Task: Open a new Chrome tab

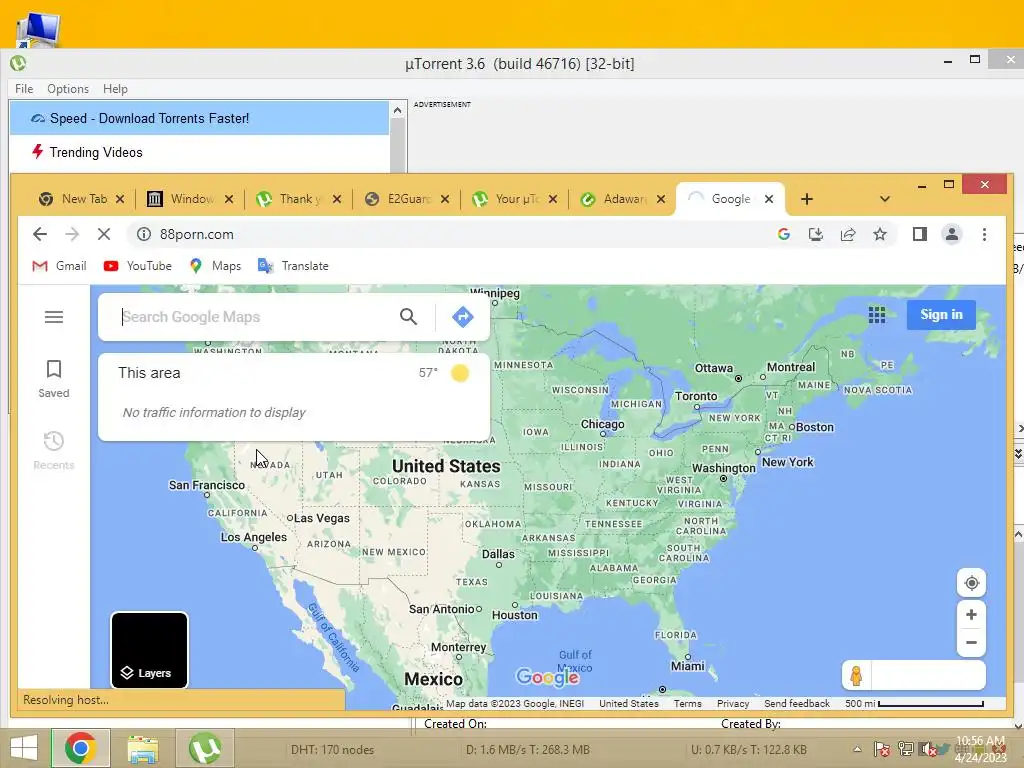Action: 807,199
